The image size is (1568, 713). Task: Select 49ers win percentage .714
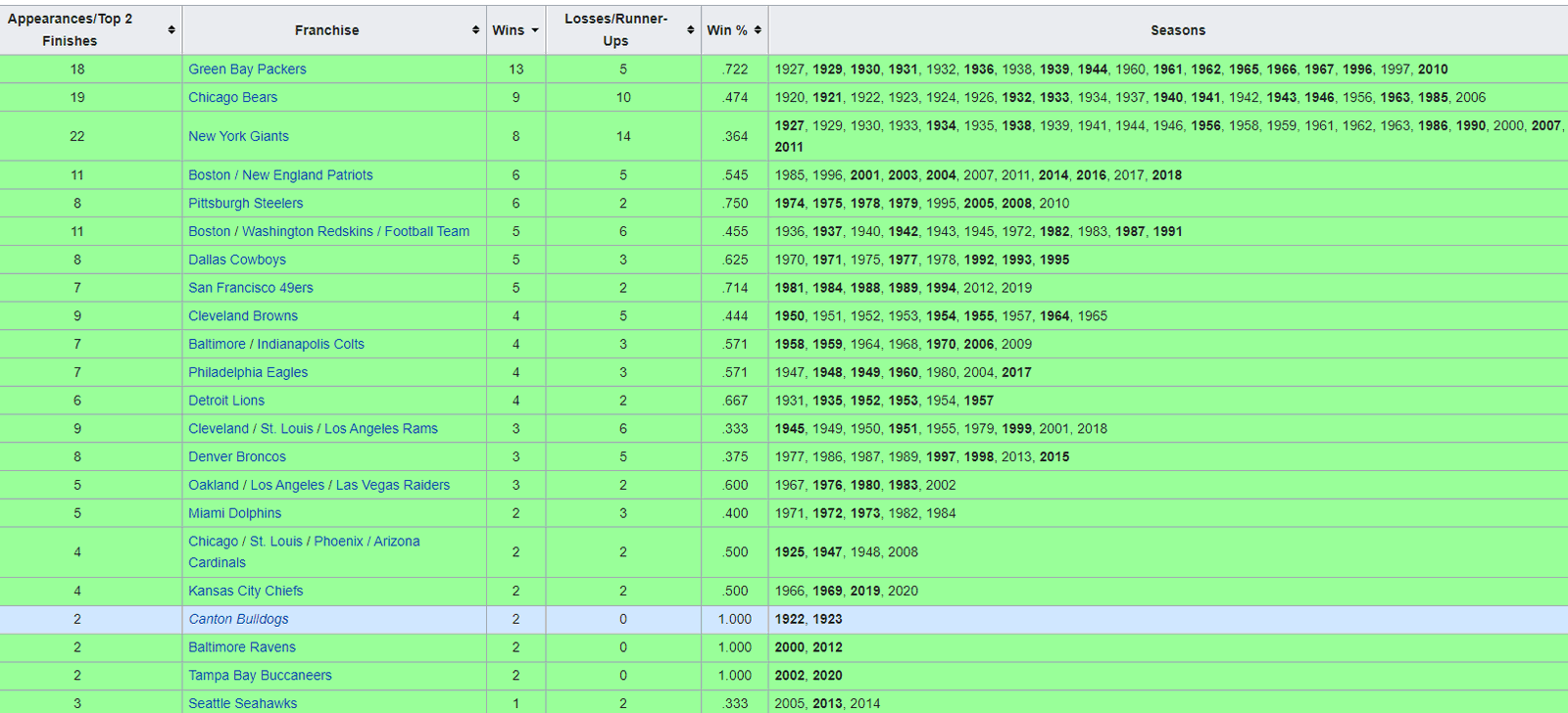point(735,288)
